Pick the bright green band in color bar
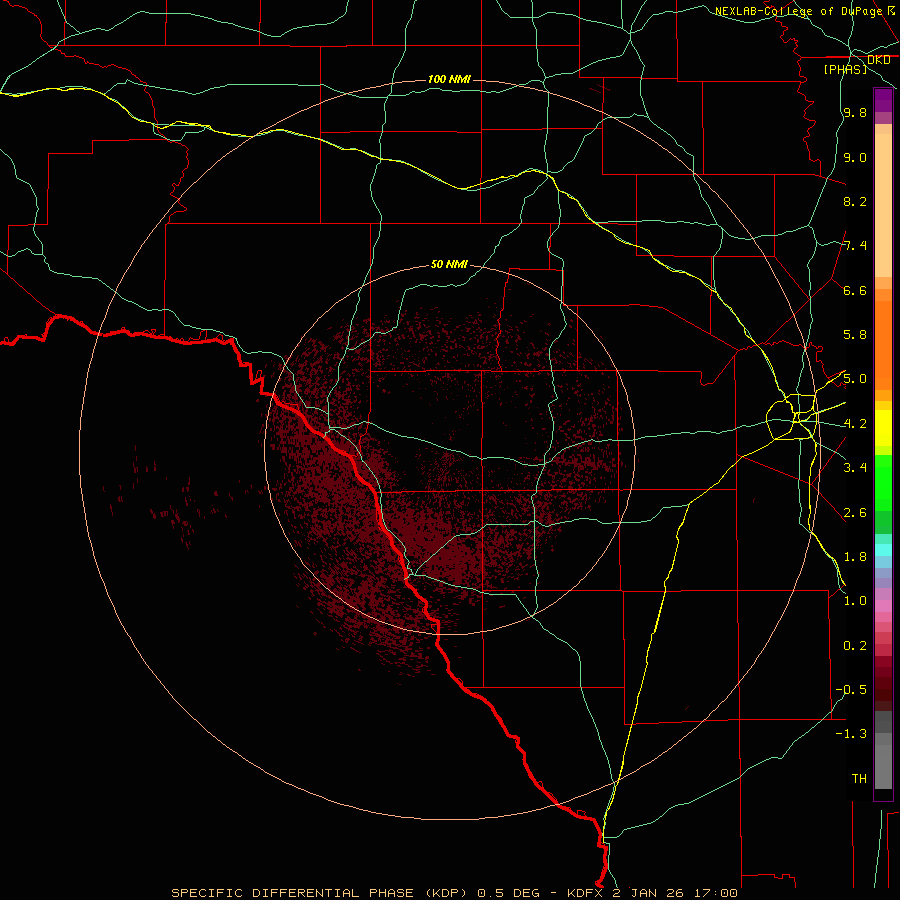The height and width of the screenshot is (900, 900). click(883, 482)
